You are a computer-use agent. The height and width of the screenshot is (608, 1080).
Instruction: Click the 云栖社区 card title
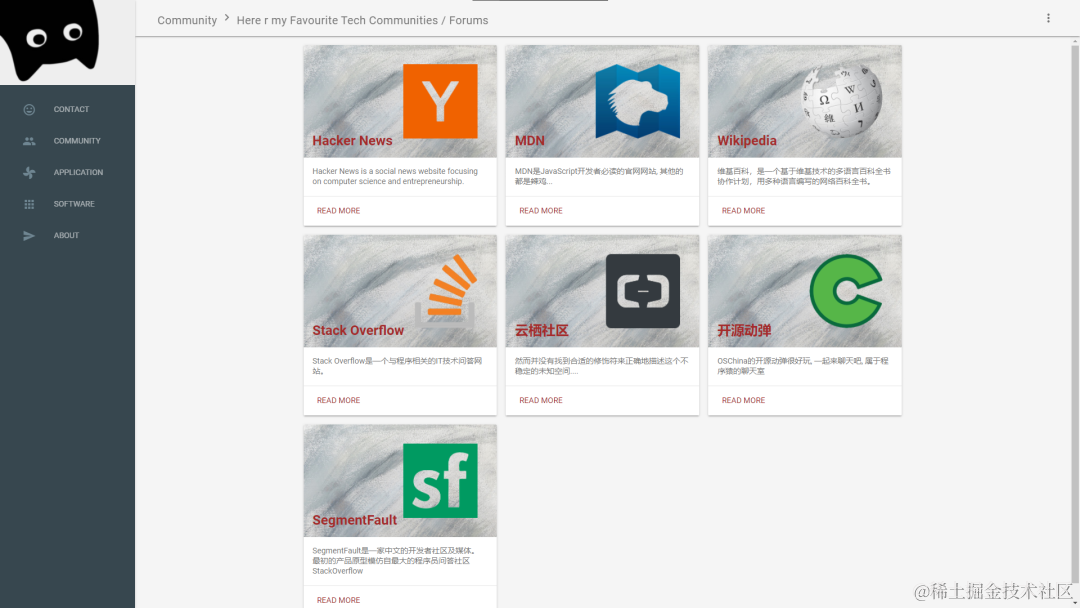[541, 331]
